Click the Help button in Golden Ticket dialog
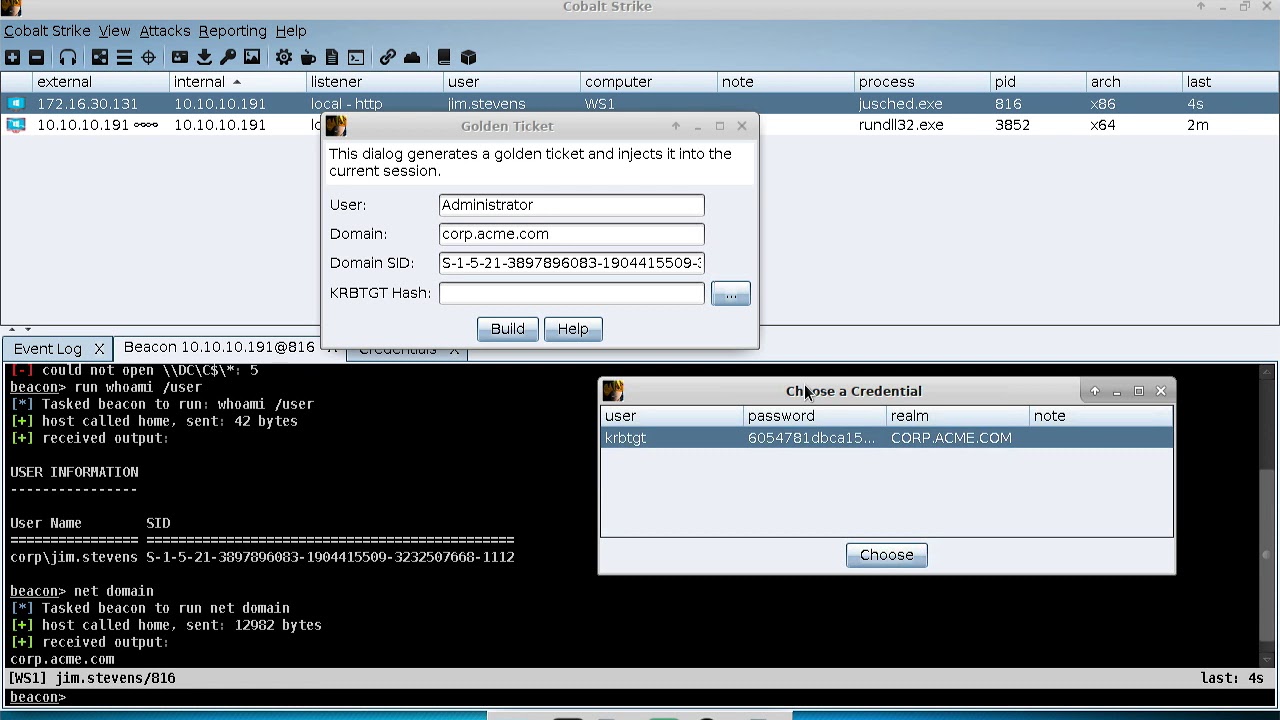 point(573,329)
